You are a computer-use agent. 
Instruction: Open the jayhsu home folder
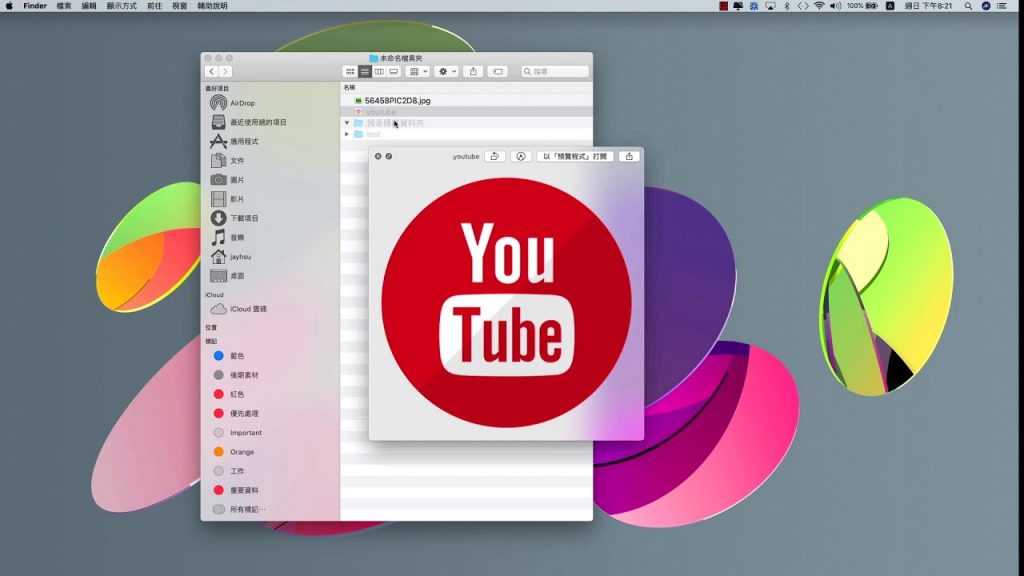click(x=239, y=256)
